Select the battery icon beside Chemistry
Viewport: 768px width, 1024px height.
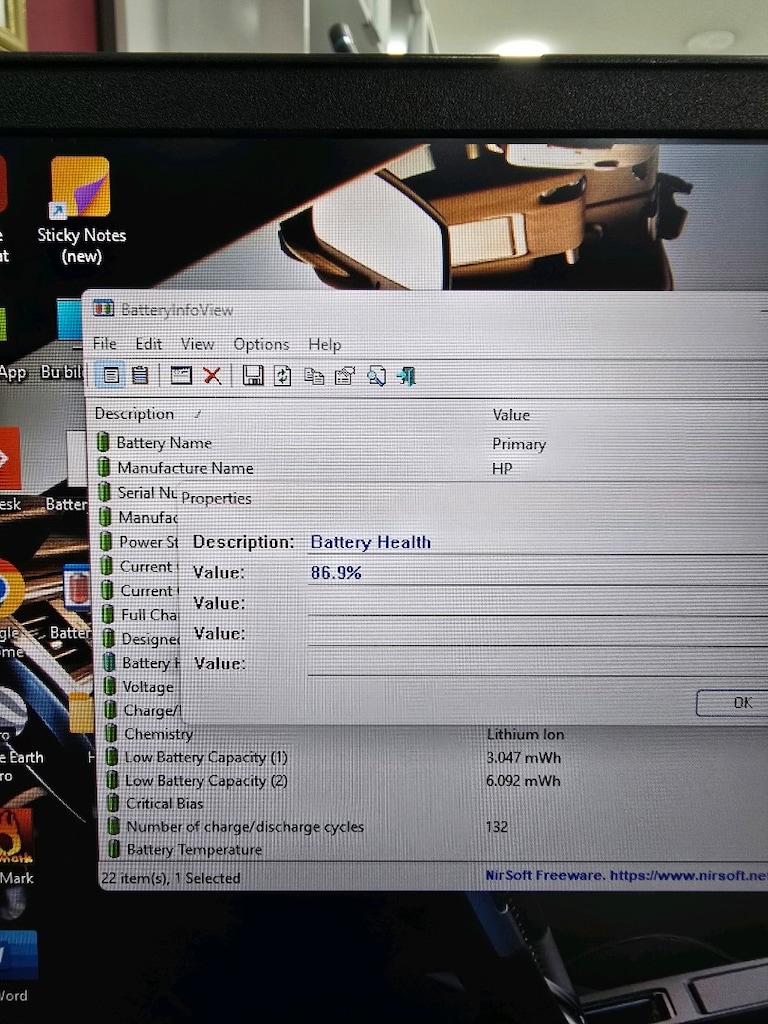(111, 733)
